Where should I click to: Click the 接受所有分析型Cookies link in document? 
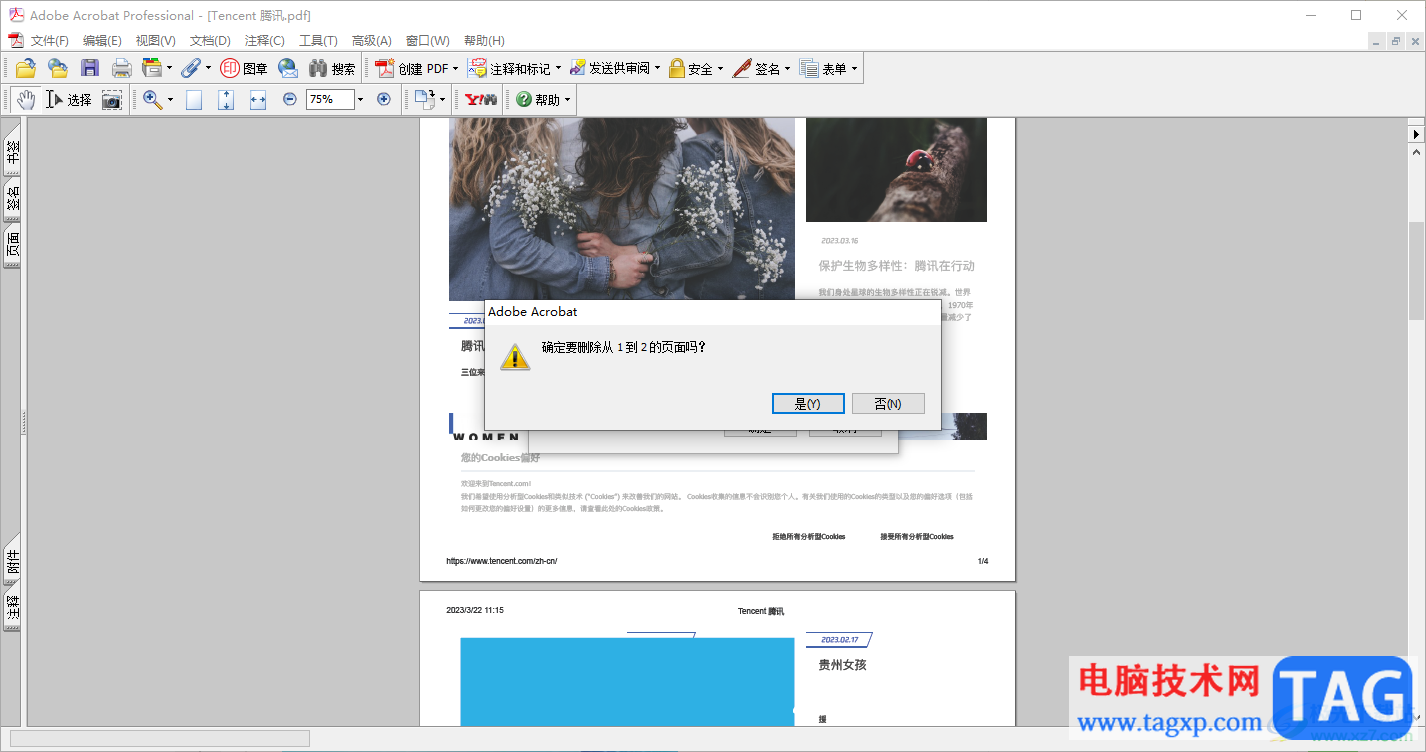[x=917, y=537]
